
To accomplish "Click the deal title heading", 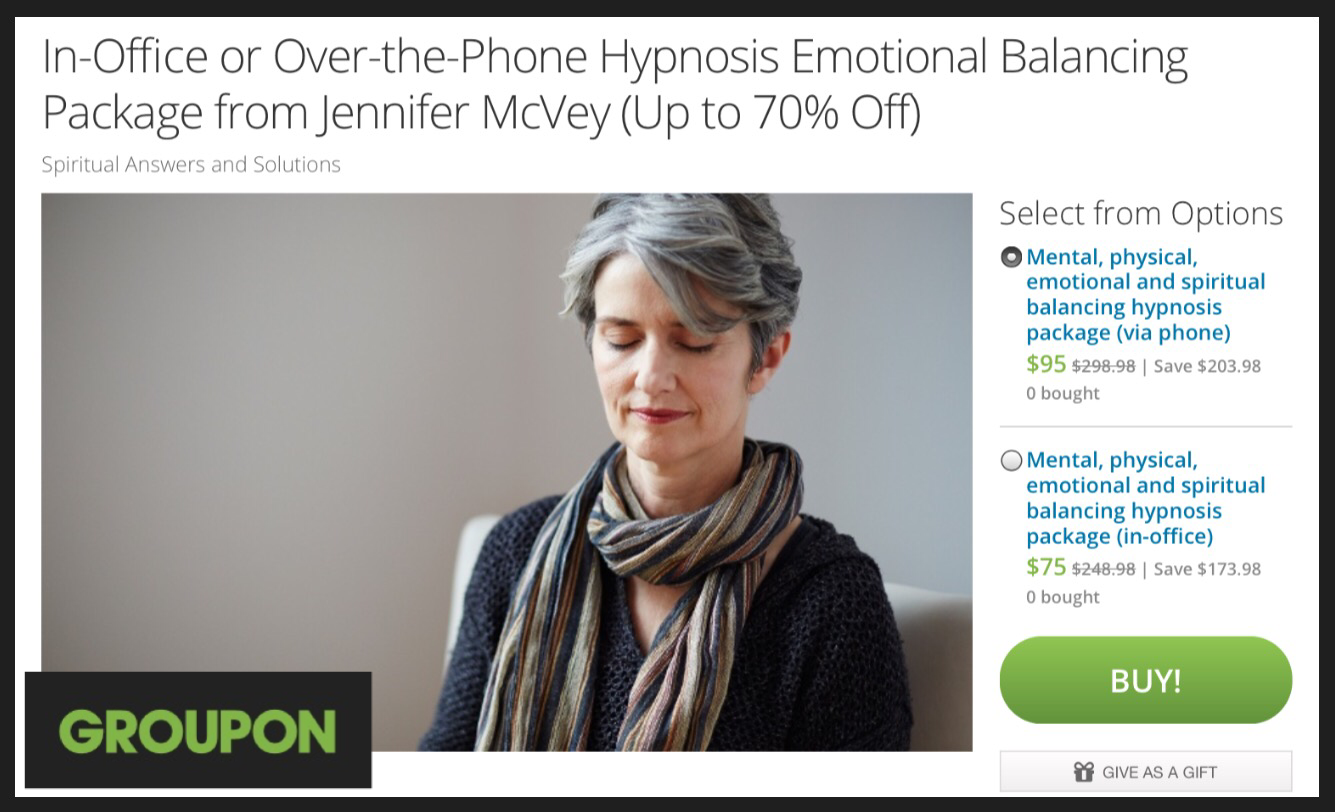I will click(614, 86).
